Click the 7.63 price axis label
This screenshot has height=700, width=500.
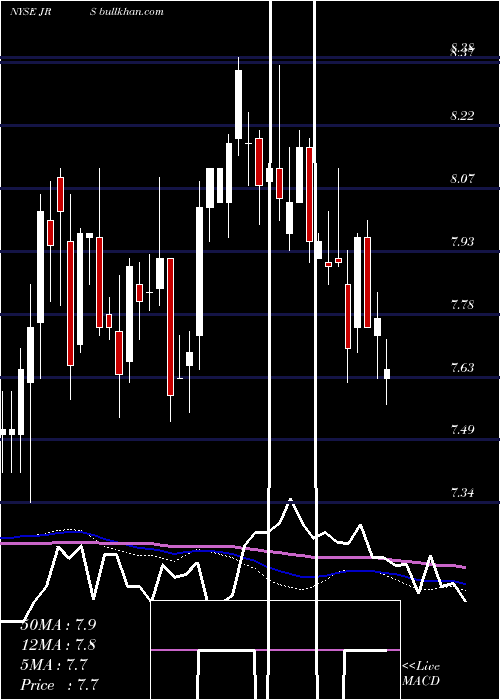click(x=462, y=368)
